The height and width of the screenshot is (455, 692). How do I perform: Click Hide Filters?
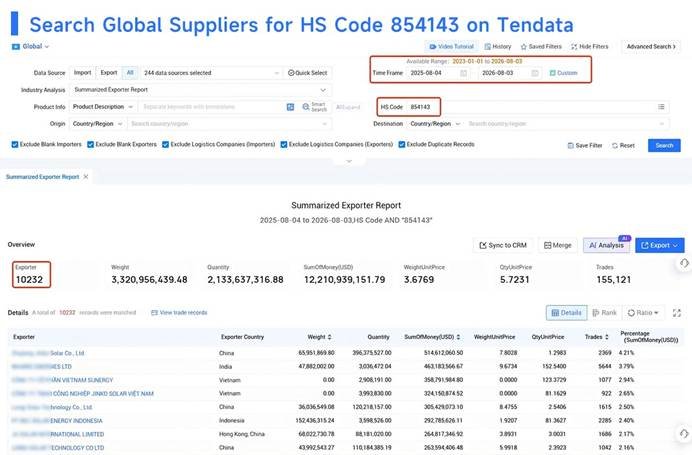click(590, 46)
